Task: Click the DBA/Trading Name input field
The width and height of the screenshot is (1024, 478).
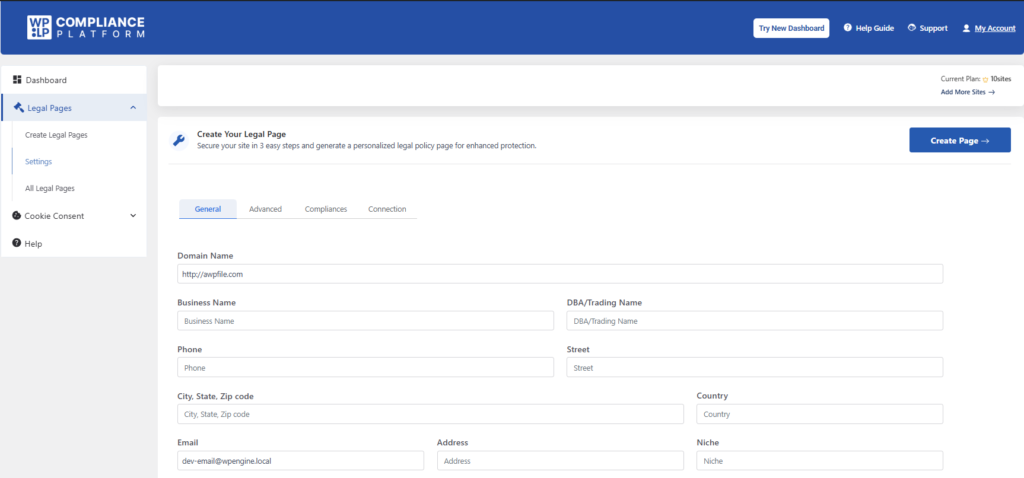Action: click(755, 321)
